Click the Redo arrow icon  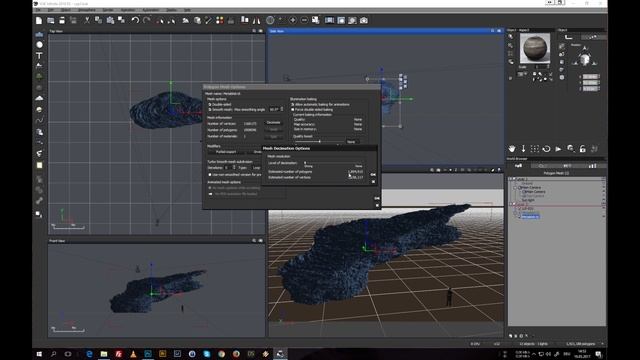(147, 20)
